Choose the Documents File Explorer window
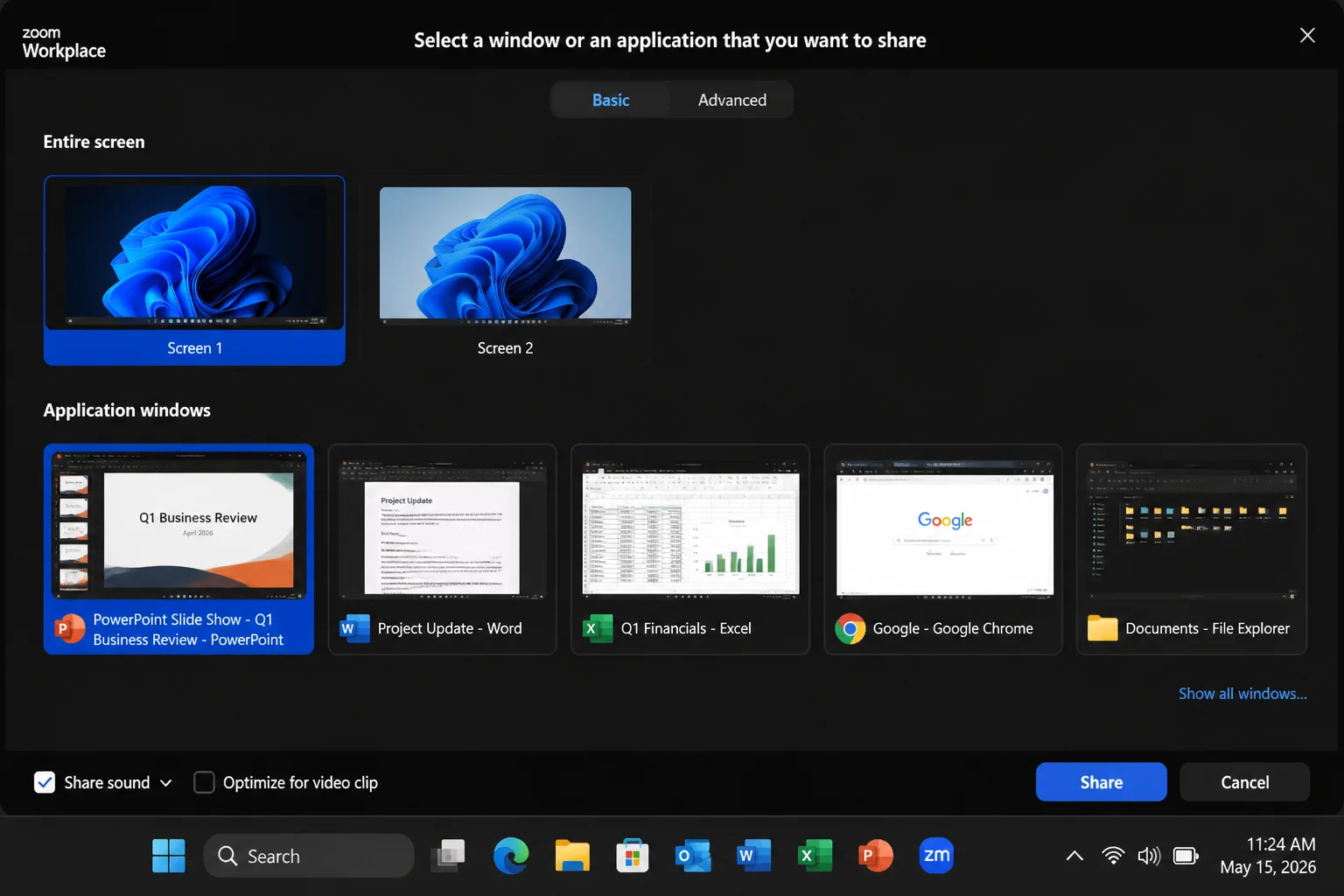Viewport: 1344px width, 896px height. 1192,549
